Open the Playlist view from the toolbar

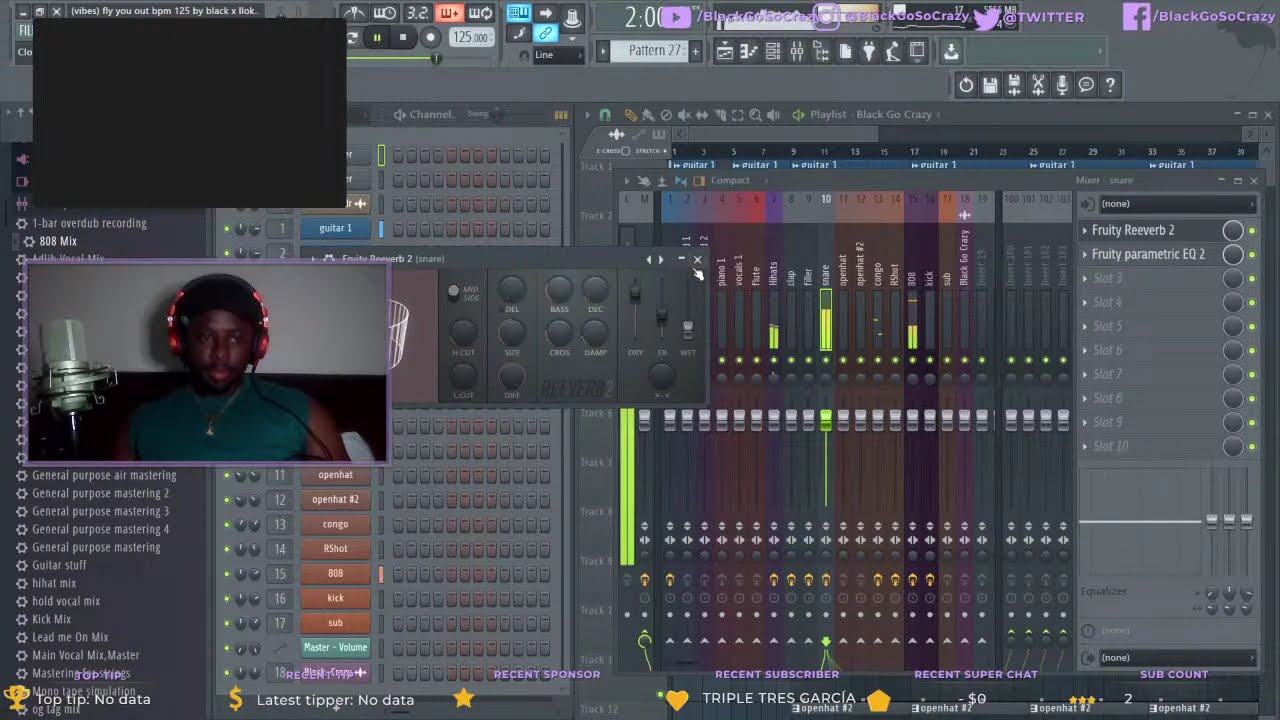click(x=724, y=52)
